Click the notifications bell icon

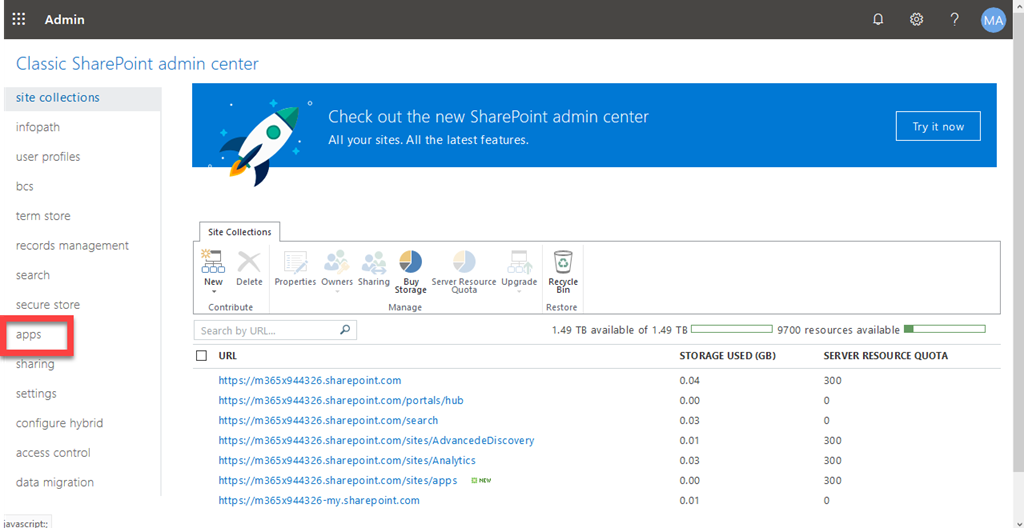(x=878, y=19)
